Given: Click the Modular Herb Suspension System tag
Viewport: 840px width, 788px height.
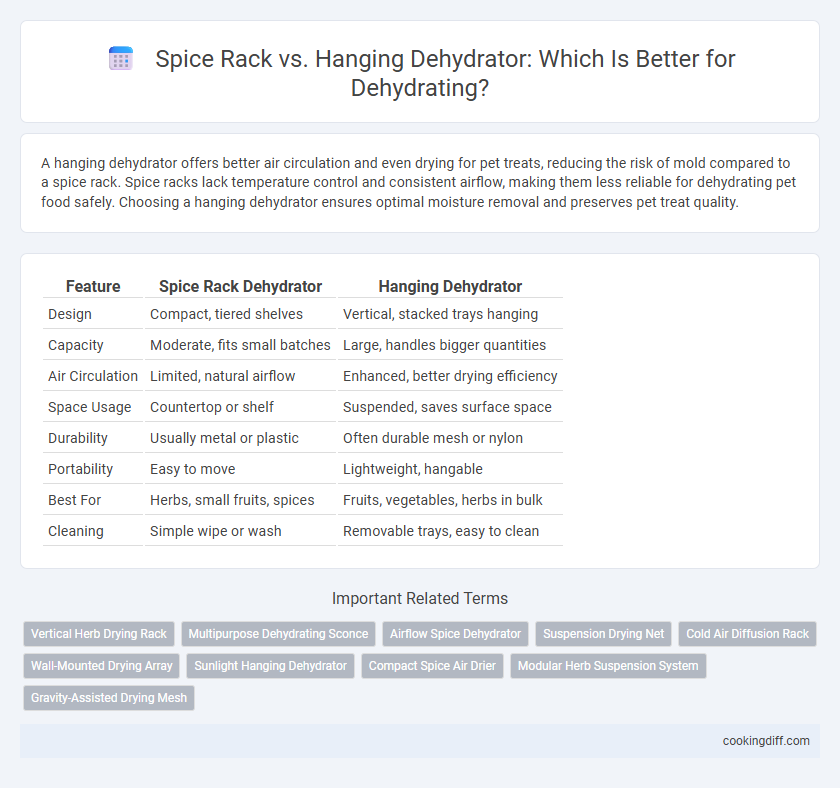Looking at the screenshot, I should [x=608, y=666].
